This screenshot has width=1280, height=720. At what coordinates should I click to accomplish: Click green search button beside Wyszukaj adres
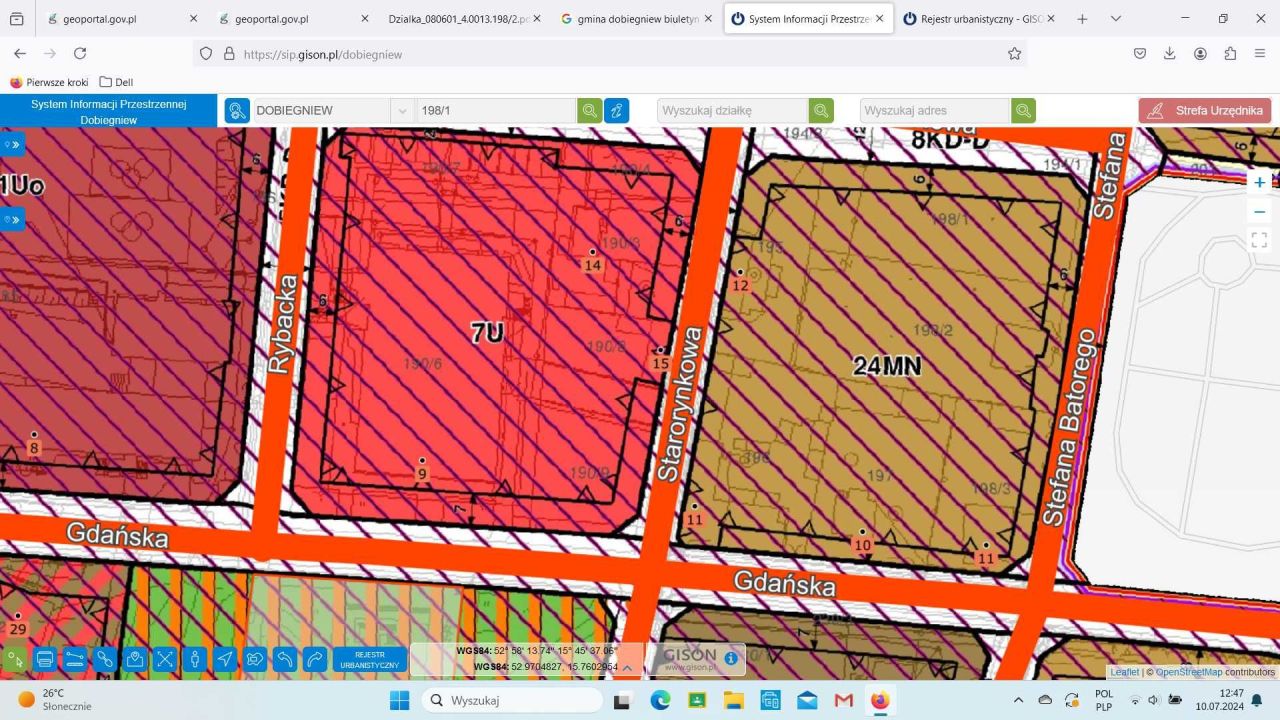(1023, 111)
